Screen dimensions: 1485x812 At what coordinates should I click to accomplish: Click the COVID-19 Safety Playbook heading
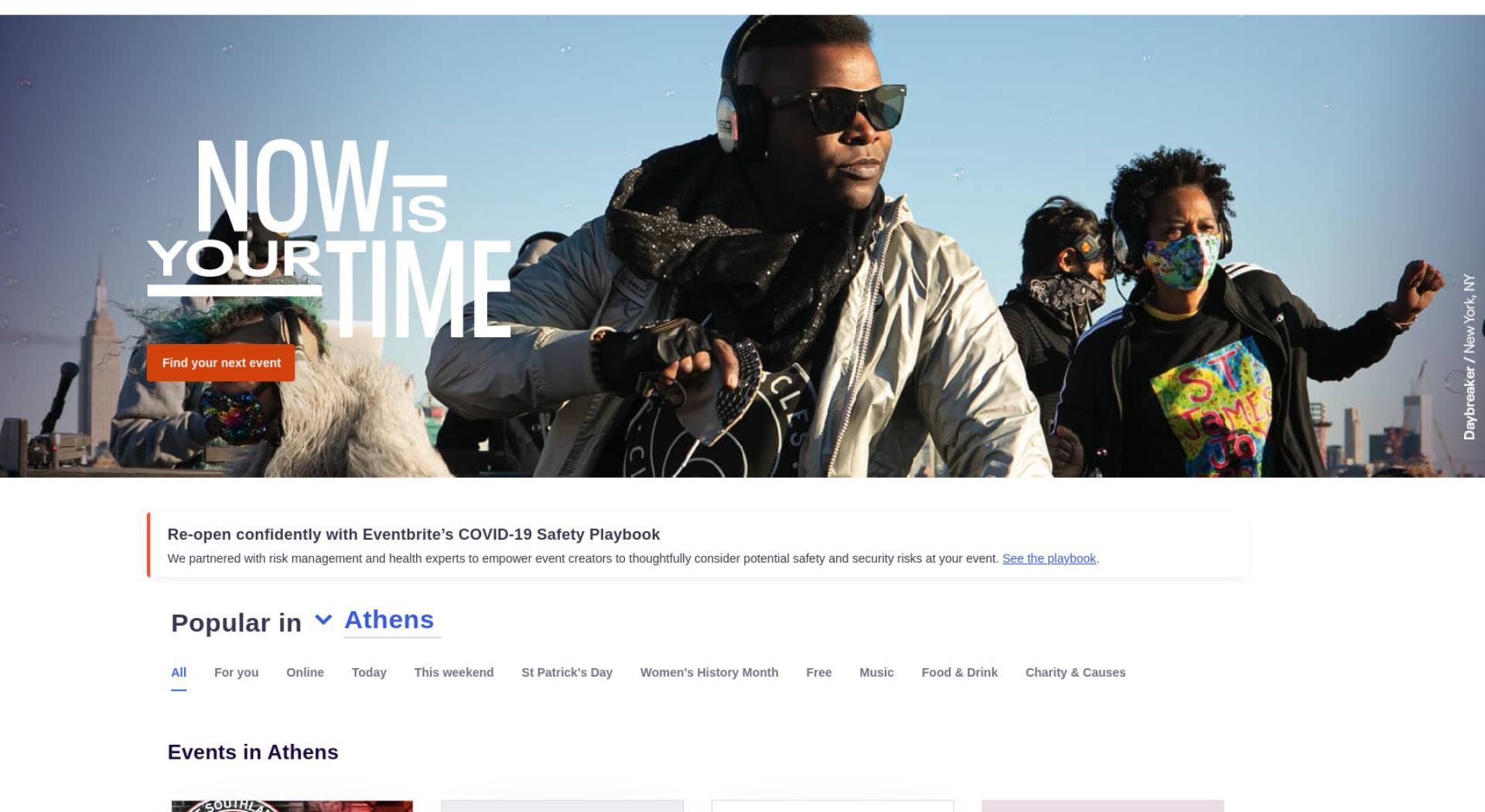coord(414,534)
